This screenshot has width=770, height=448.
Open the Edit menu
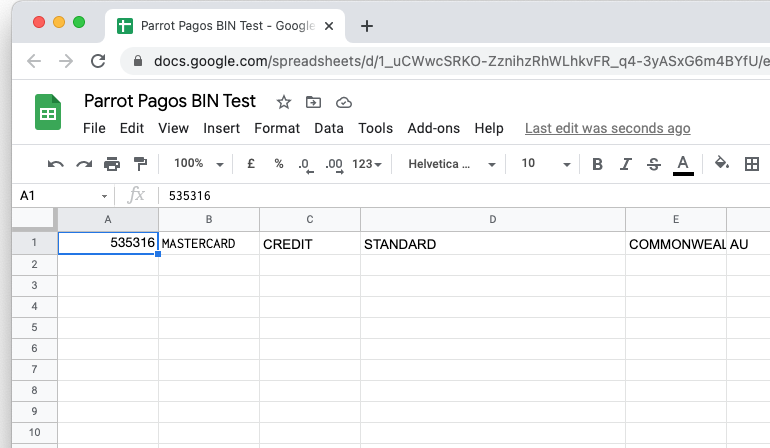coord(132,128)
